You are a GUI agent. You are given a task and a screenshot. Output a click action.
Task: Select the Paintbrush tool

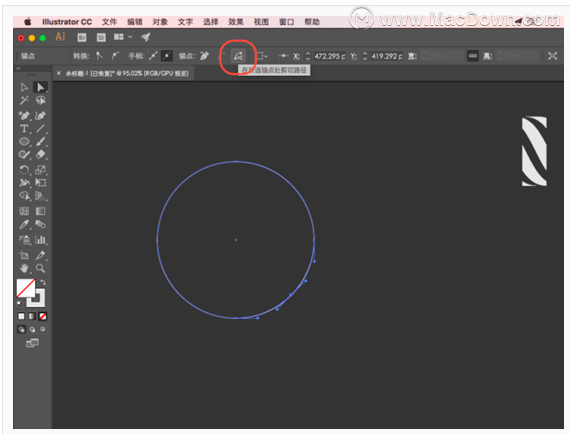pyautogui.click(x=40, y=141)
